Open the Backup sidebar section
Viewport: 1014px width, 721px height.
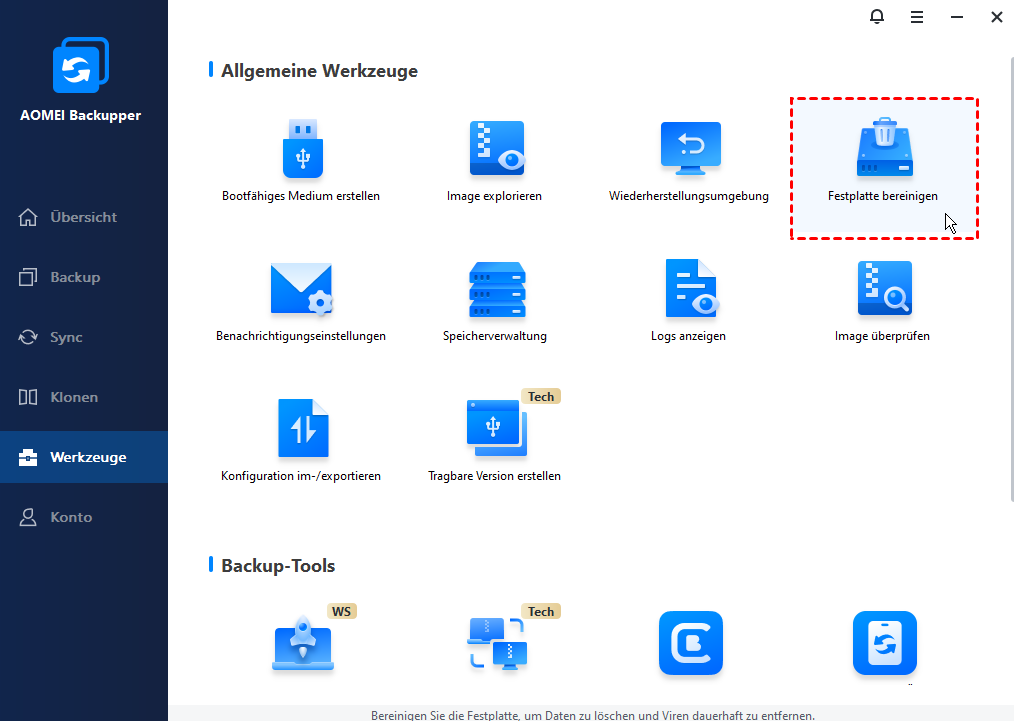[84, 277]
